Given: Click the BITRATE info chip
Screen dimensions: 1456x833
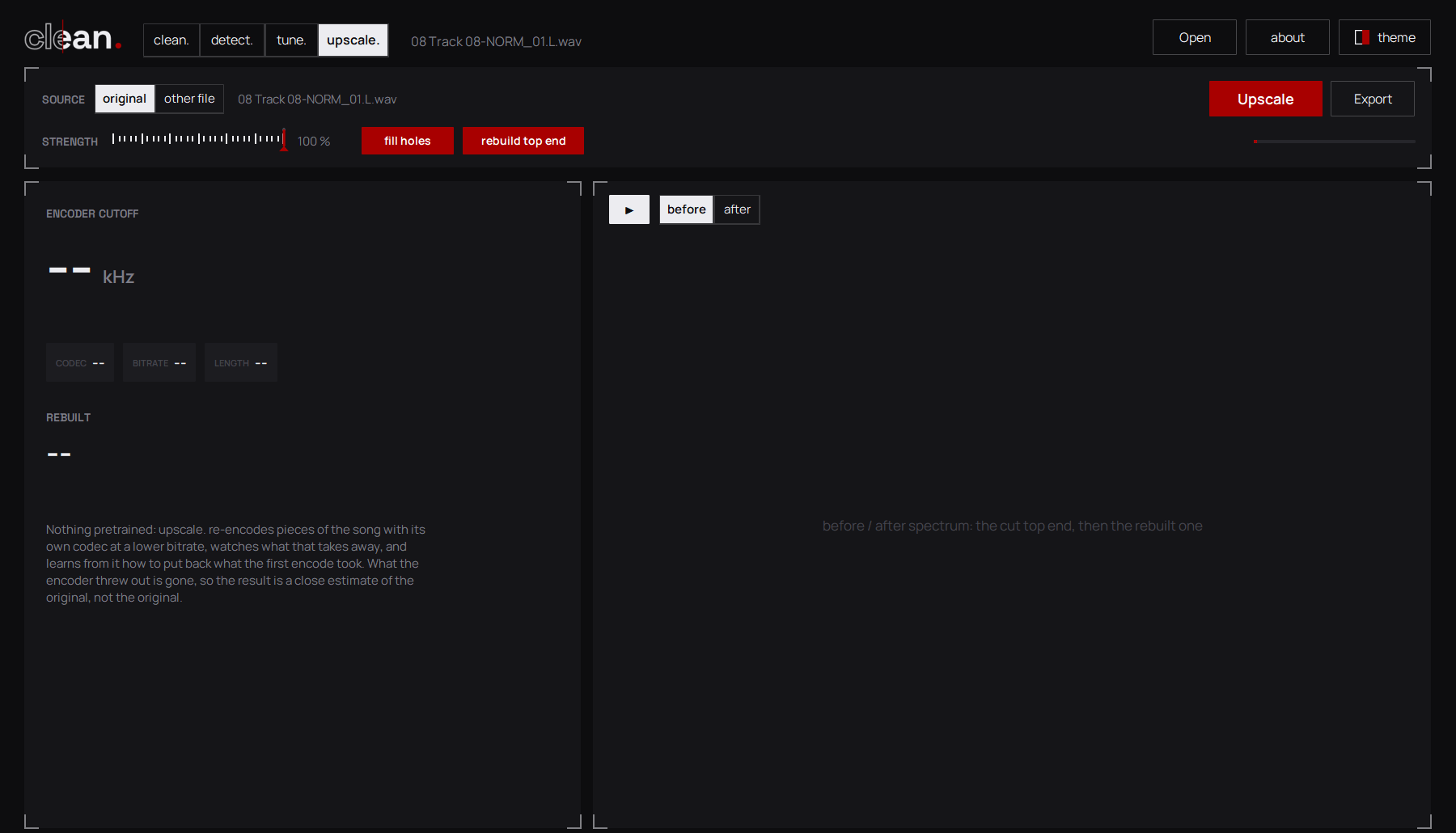Looking at the screenshot, I should (x=159, y=362).
